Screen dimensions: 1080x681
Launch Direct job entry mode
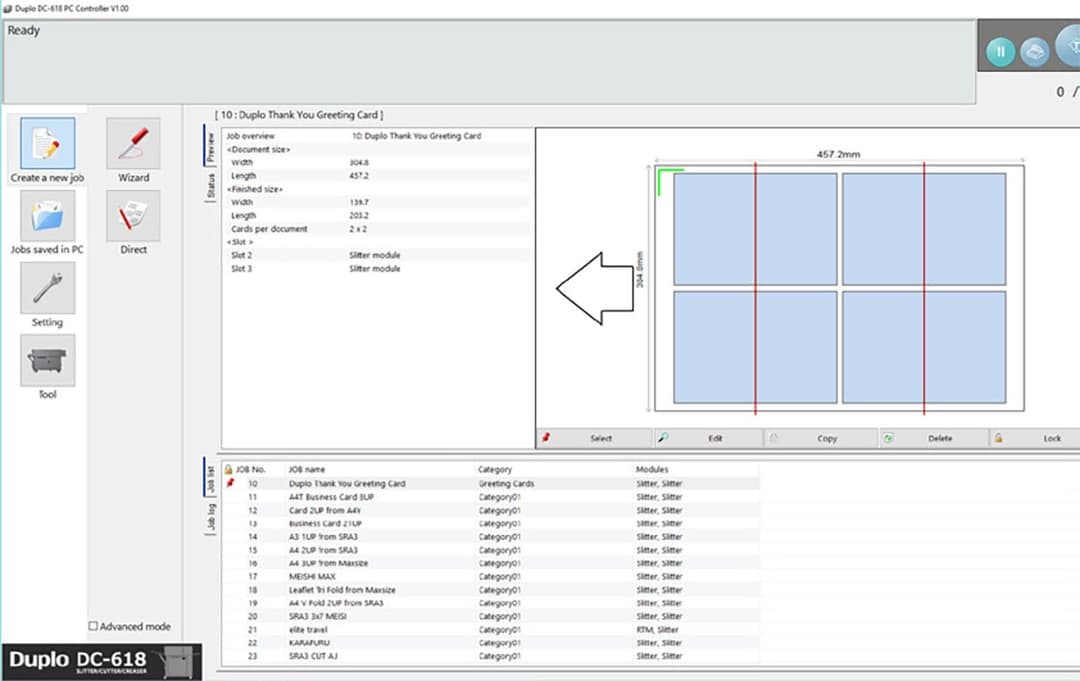point(133,216)
